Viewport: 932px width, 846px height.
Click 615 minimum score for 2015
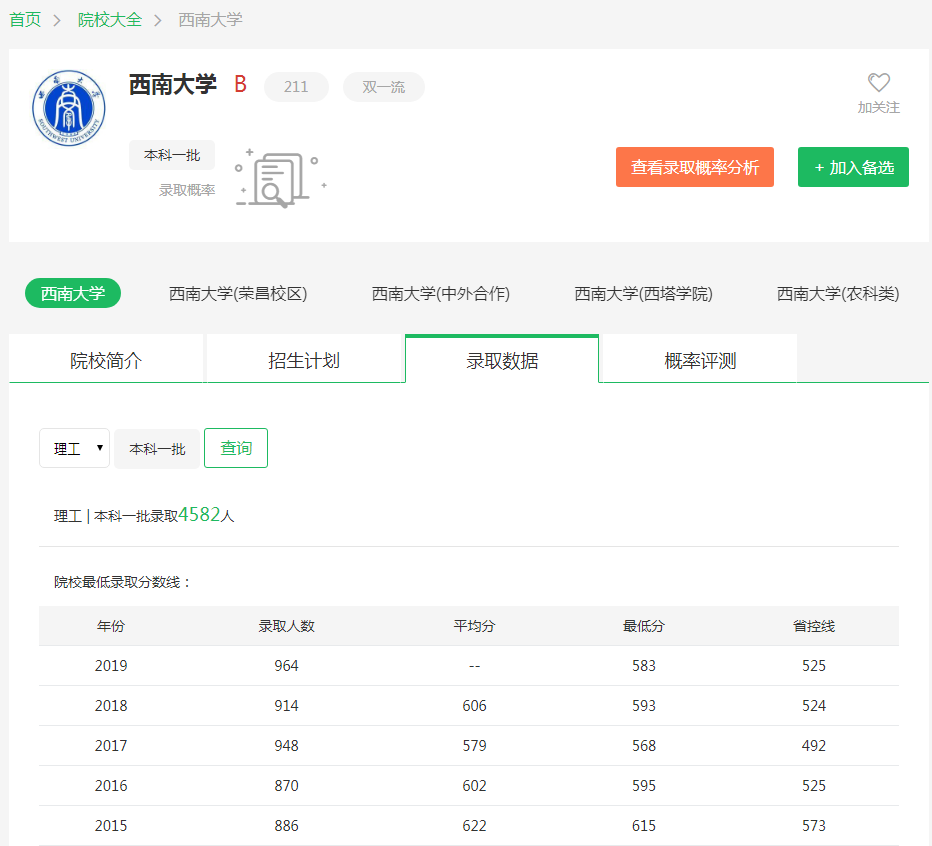[644, 826]
